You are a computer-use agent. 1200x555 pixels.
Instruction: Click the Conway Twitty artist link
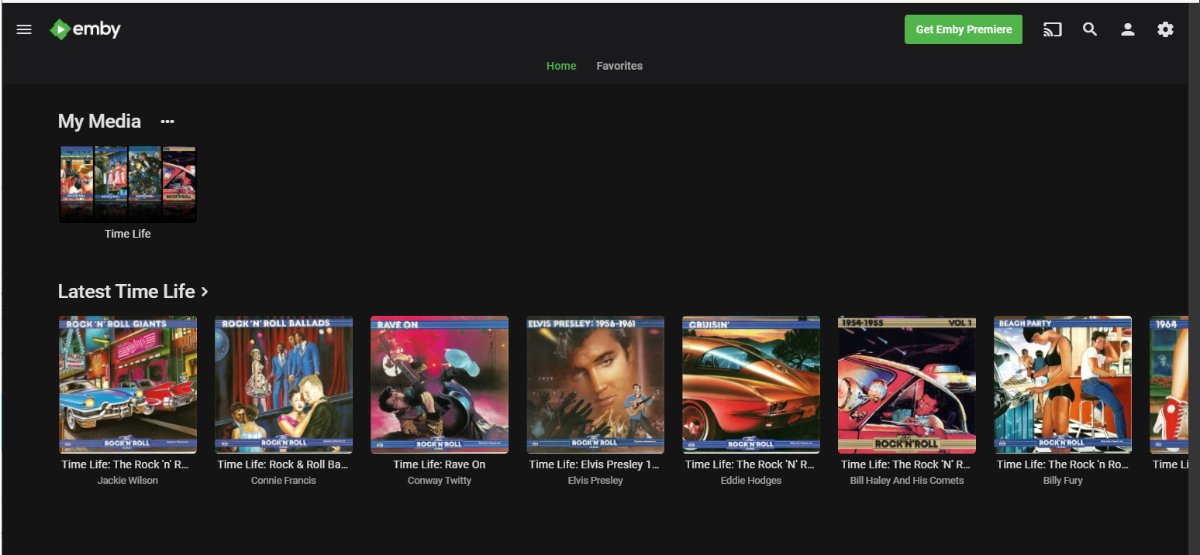[440, 481]
